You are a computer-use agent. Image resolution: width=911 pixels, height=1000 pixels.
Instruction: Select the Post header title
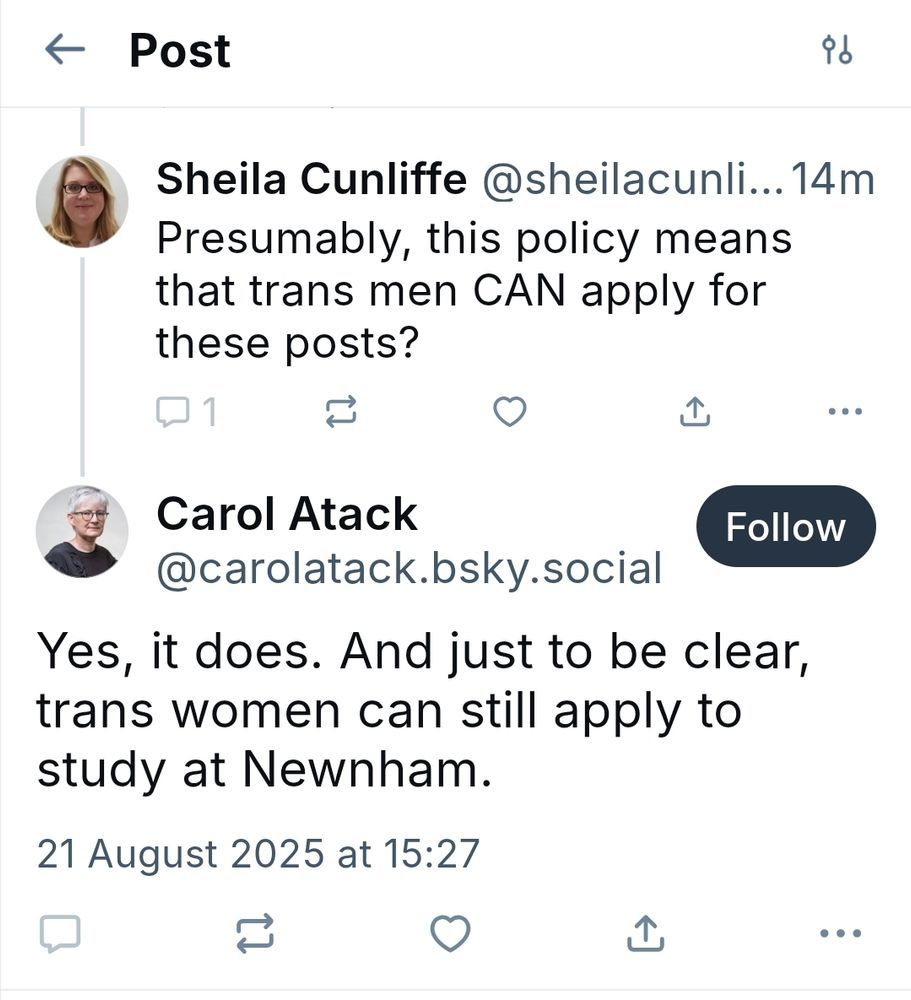(180, 51)
